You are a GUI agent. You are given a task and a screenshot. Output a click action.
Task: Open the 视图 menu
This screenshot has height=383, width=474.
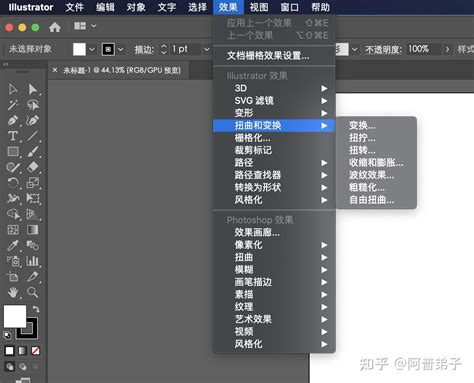pos(259,7)
